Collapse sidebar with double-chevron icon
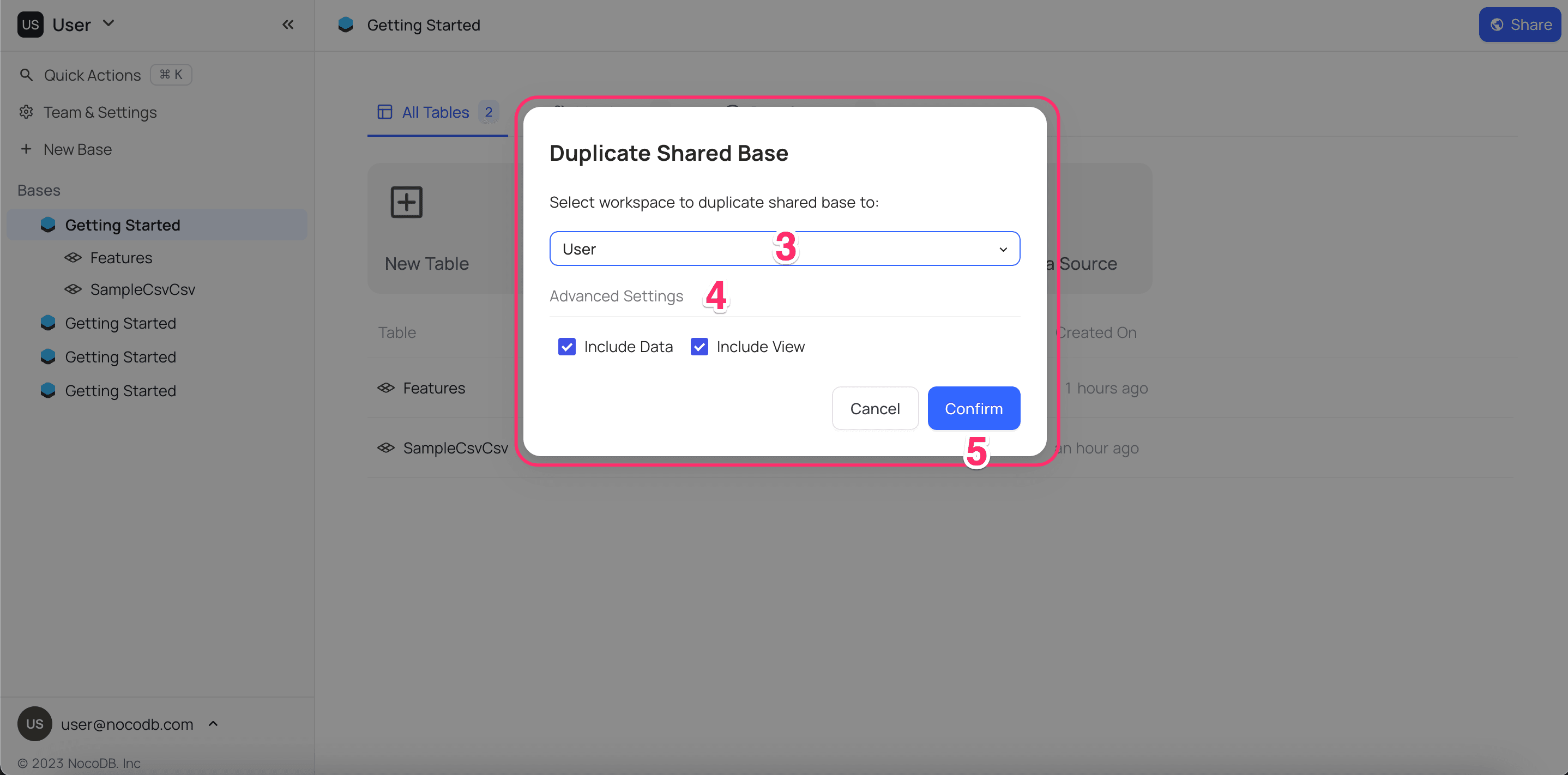 288,25
